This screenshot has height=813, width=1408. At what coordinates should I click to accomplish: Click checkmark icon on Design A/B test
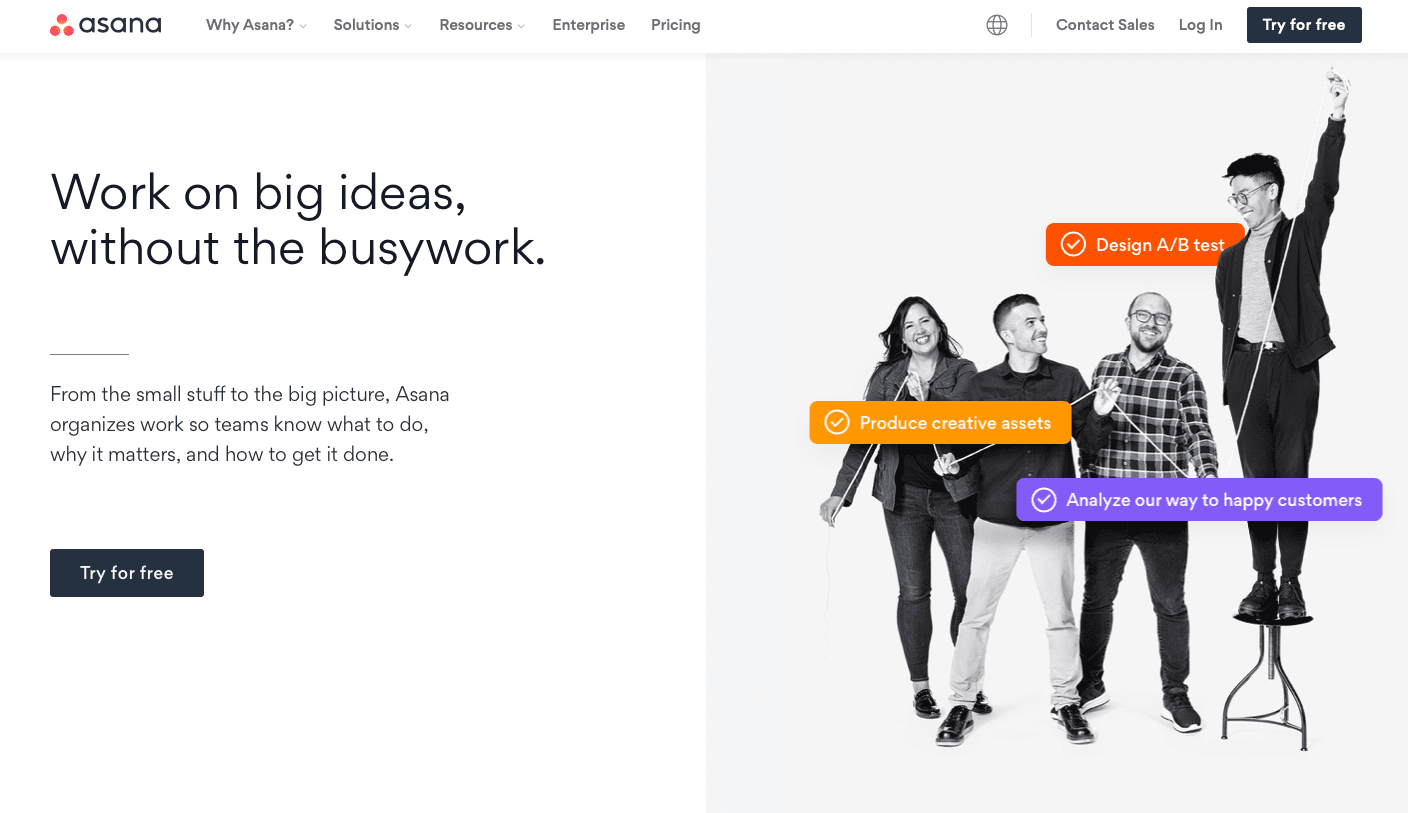click(1073, 244)
